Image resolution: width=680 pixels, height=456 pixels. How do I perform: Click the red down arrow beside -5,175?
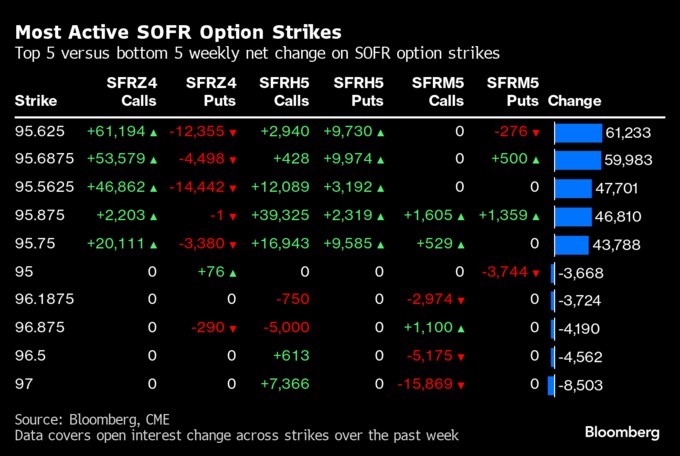(461, 357)
